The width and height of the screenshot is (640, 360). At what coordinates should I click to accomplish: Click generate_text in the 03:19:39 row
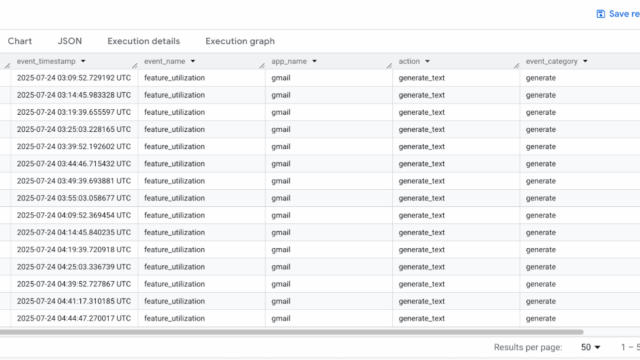coord(422,112)
